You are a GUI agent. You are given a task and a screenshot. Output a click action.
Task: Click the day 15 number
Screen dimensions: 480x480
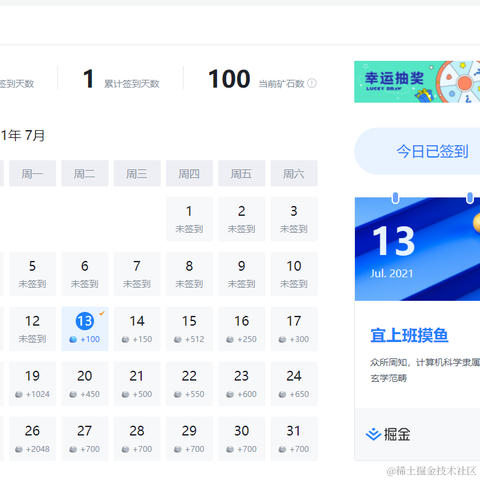[189, 321]
